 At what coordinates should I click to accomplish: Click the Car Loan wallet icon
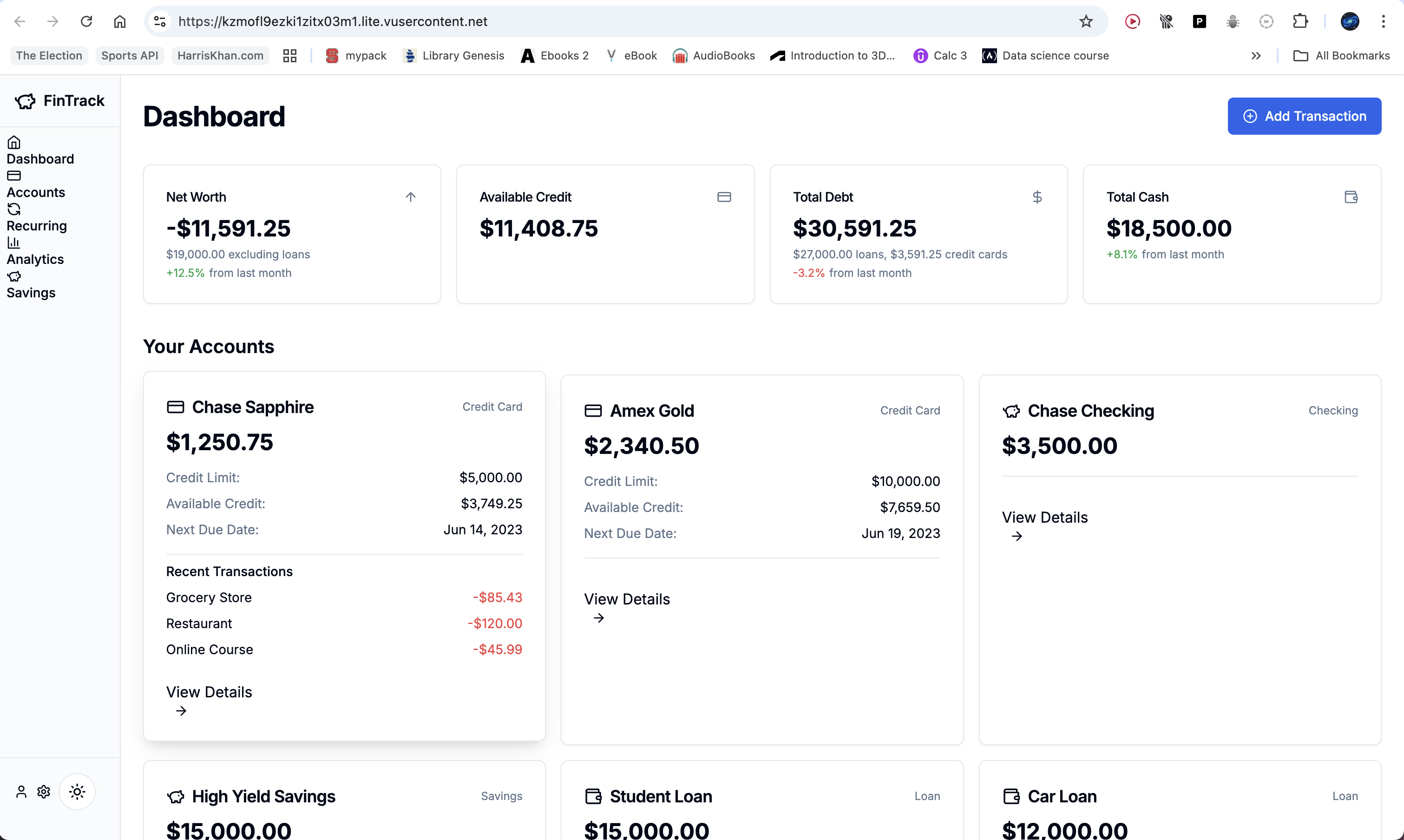pos(1011,796)
